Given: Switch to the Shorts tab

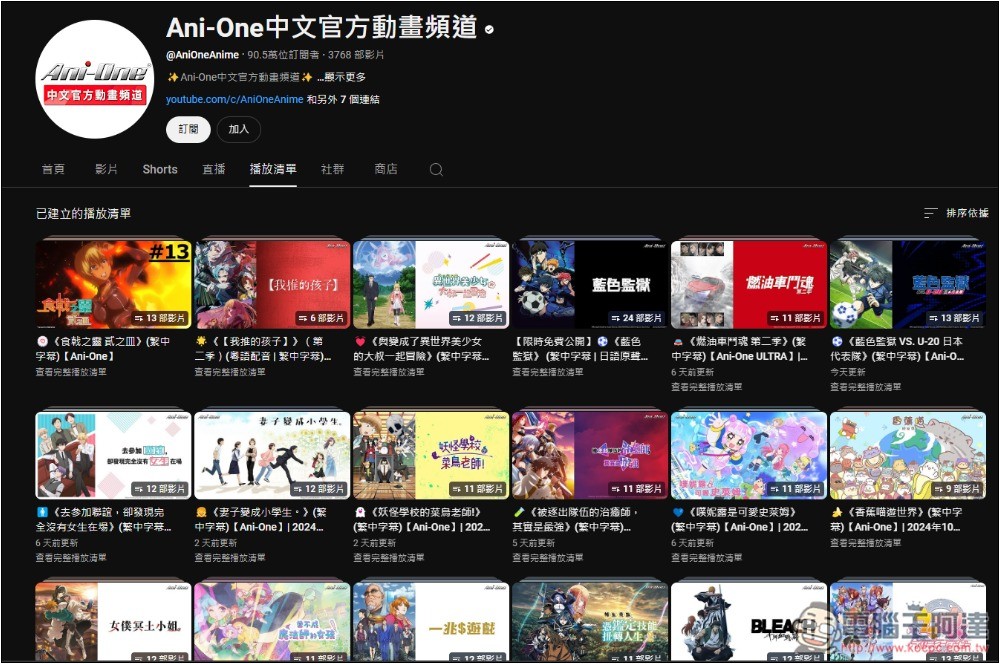Looking at the screenshot, I should click(x=160, y=169).
